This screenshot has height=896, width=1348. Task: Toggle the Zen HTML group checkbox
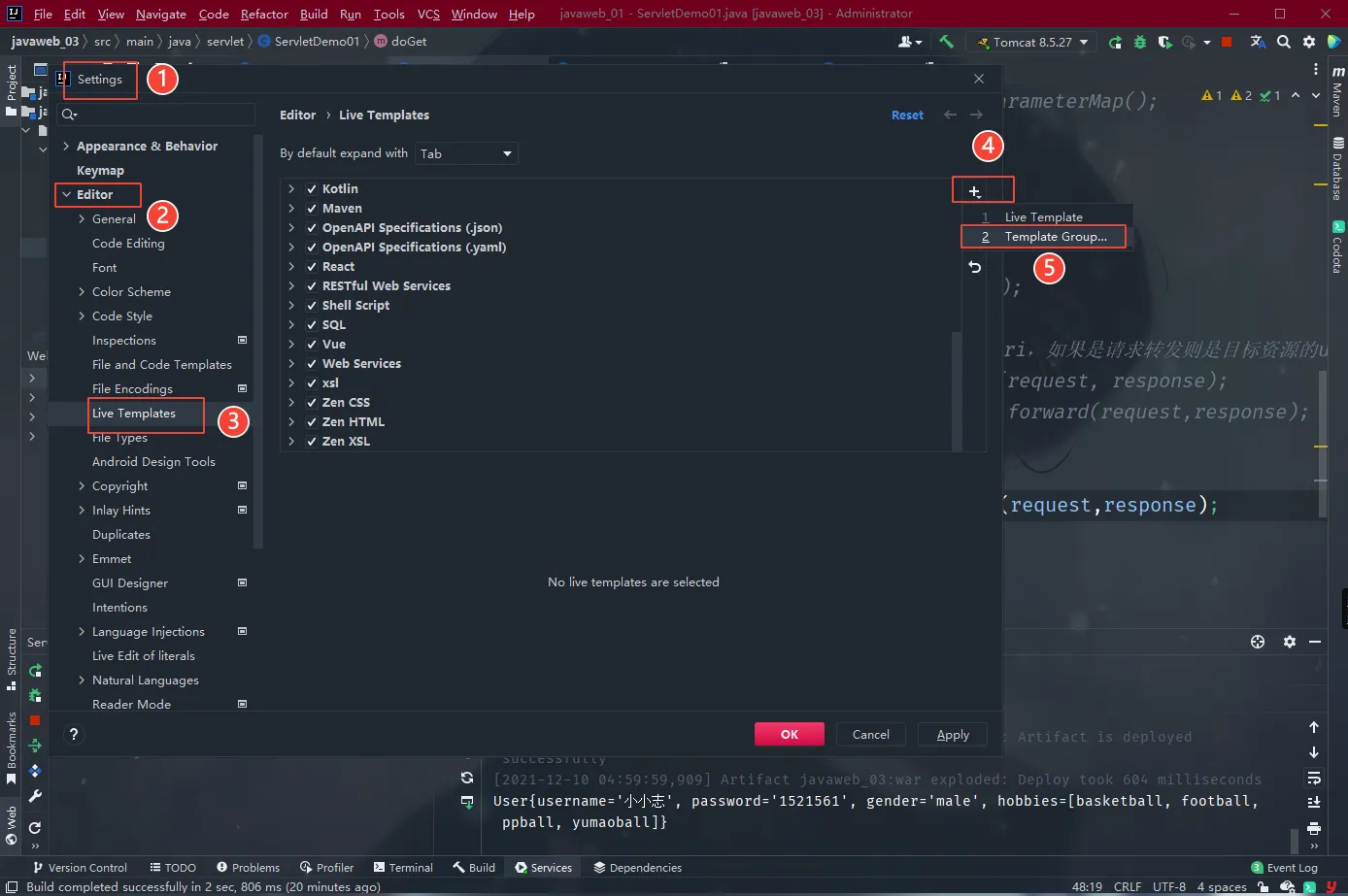click(x=312, y=422)
